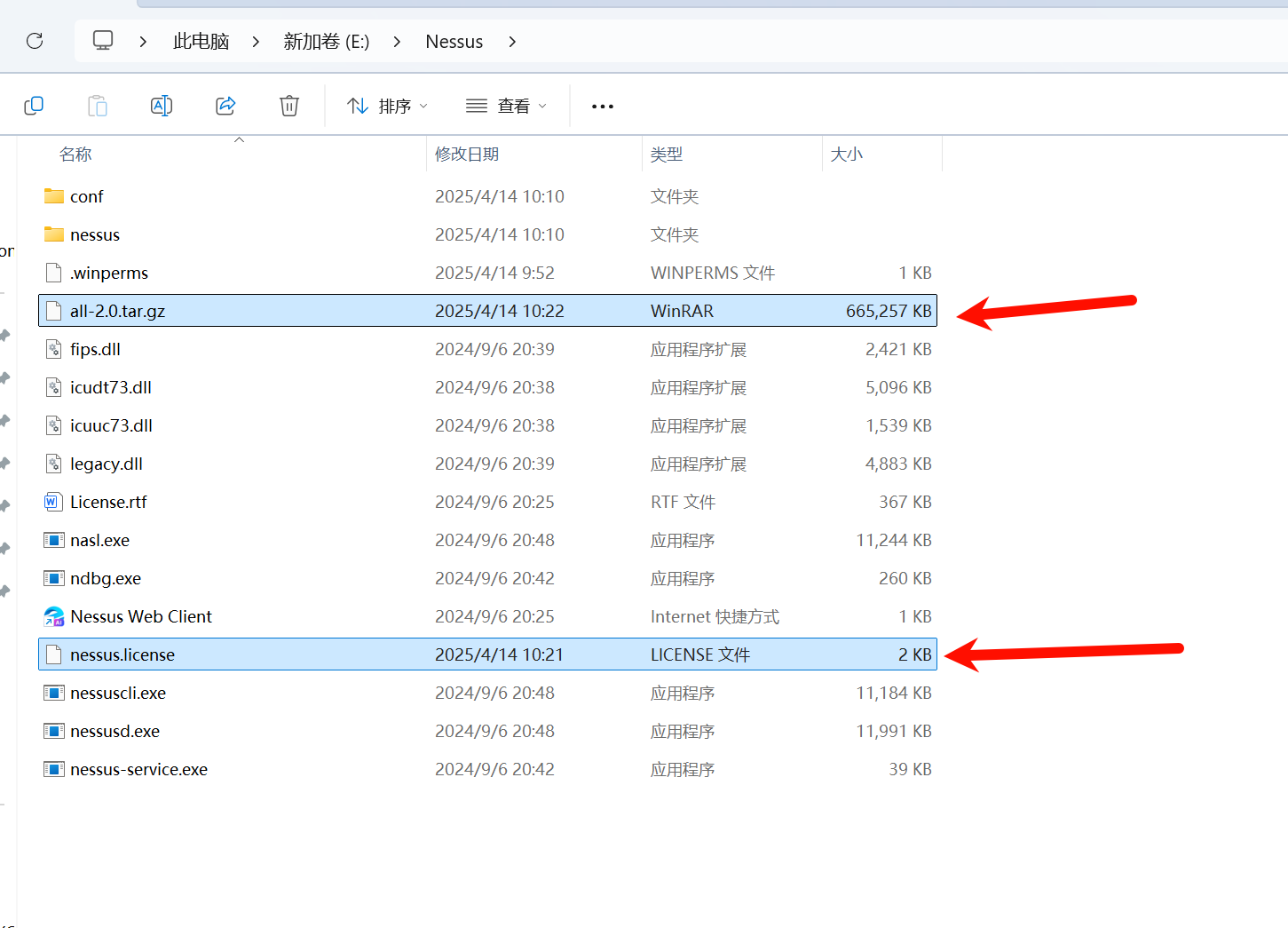Click the nessus folder icon

(54, 234)
